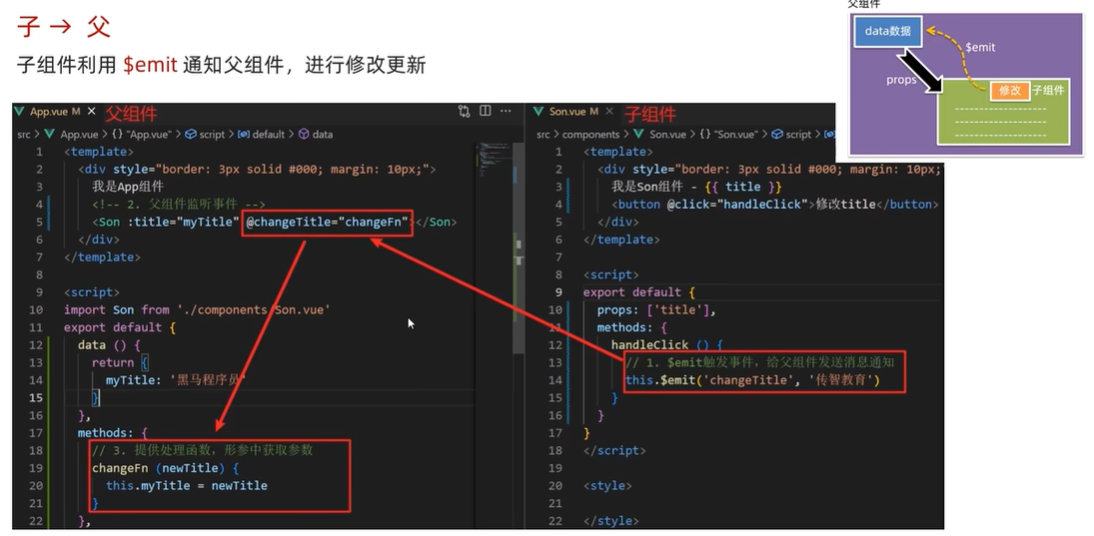The width and height of the screenshot is (1094, 536).
Task: Click the '子组件' label in diagram
Action: click(1049, 90)
